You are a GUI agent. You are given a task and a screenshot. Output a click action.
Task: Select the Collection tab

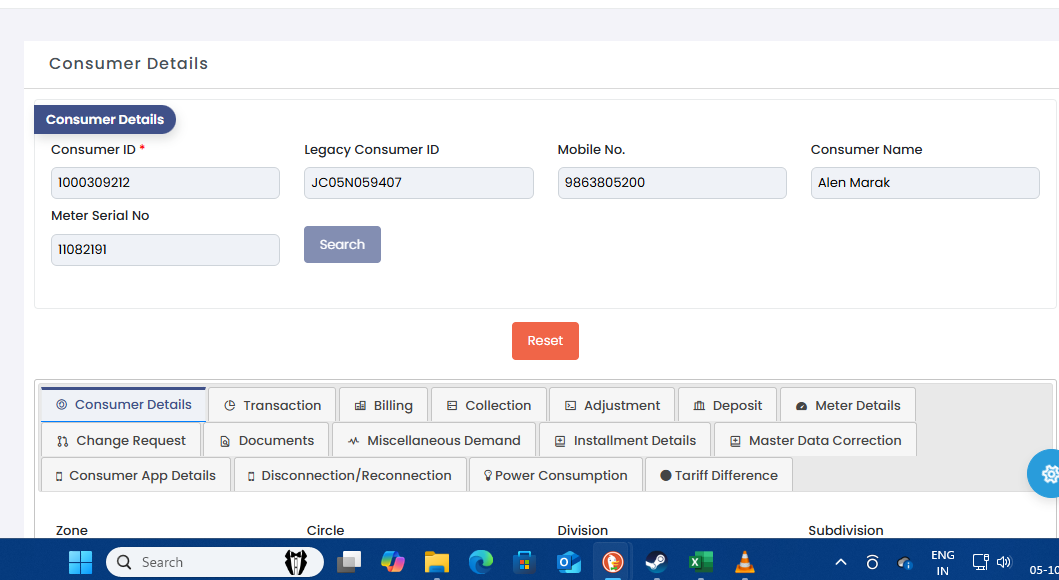tap(489, 405)
